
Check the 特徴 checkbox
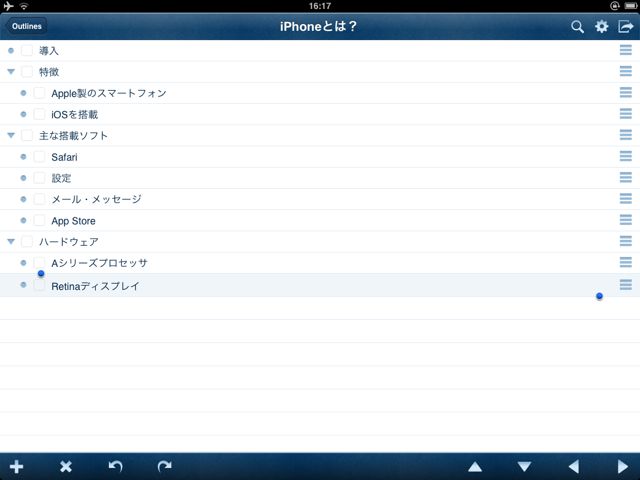[27, 72]
